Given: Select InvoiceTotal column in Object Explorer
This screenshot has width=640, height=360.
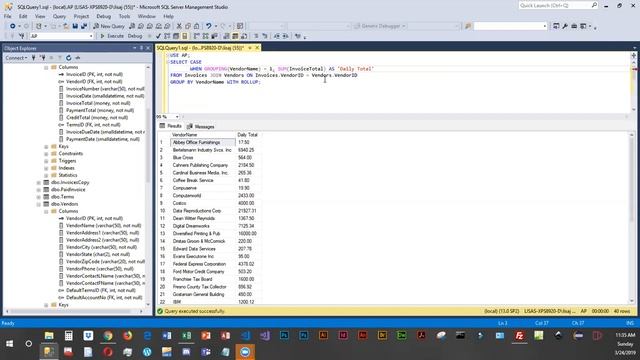Looking at the screenshot, I should click(98, 103).
